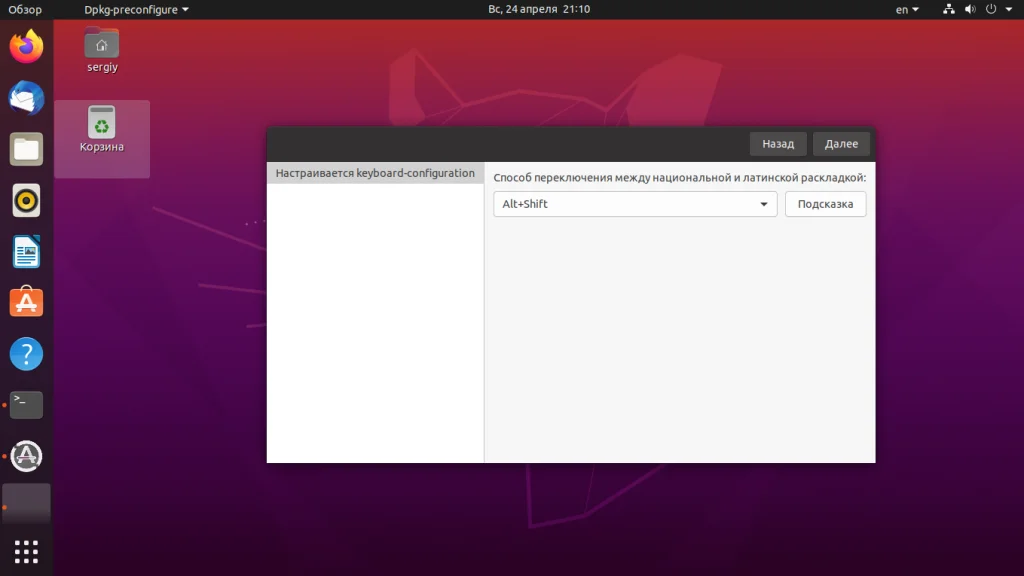Click the network status icon
The height and width of the screenshot is (576, 1024).
[948, 10]
